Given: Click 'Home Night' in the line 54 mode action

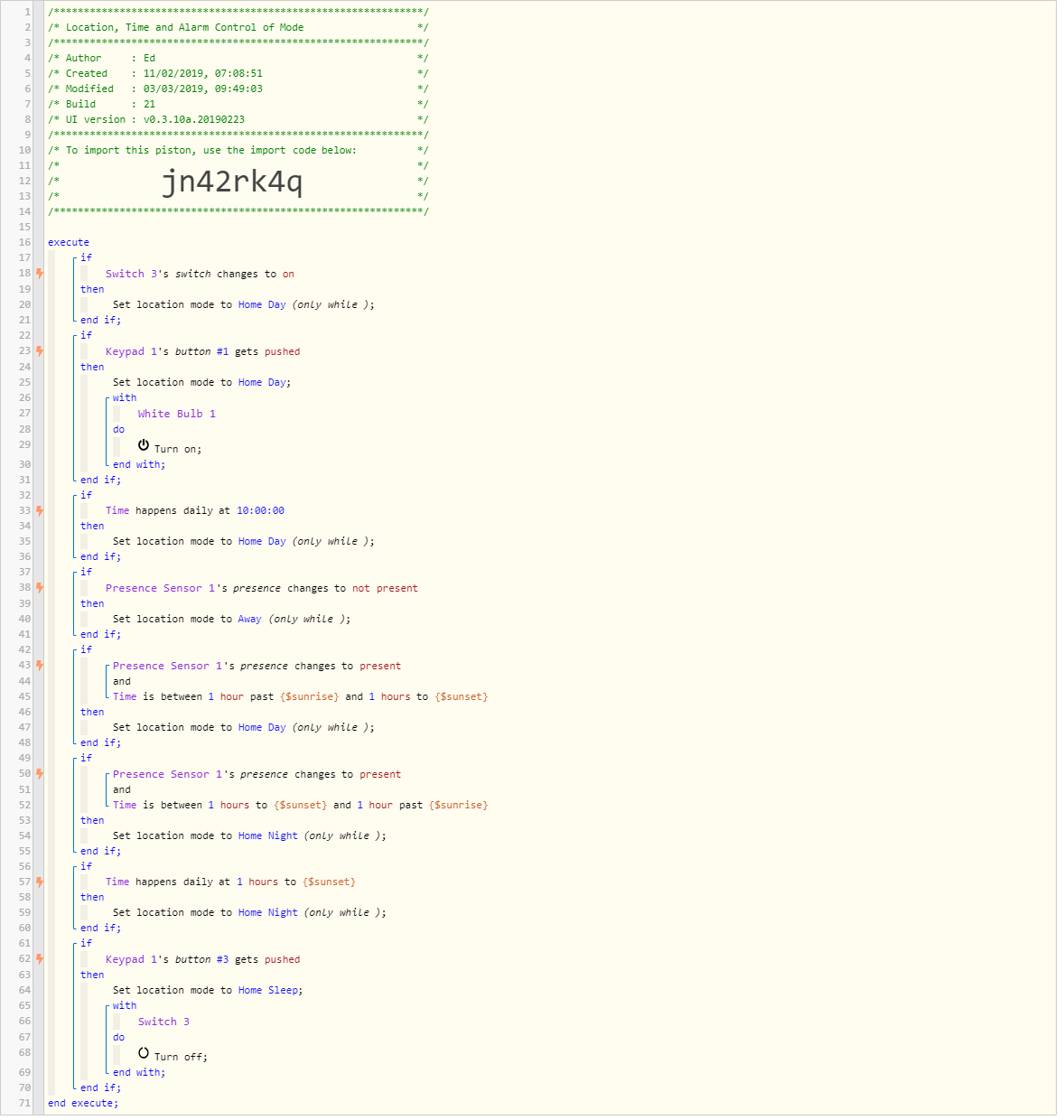Looking at the screenshot, I should coord(268,835).
